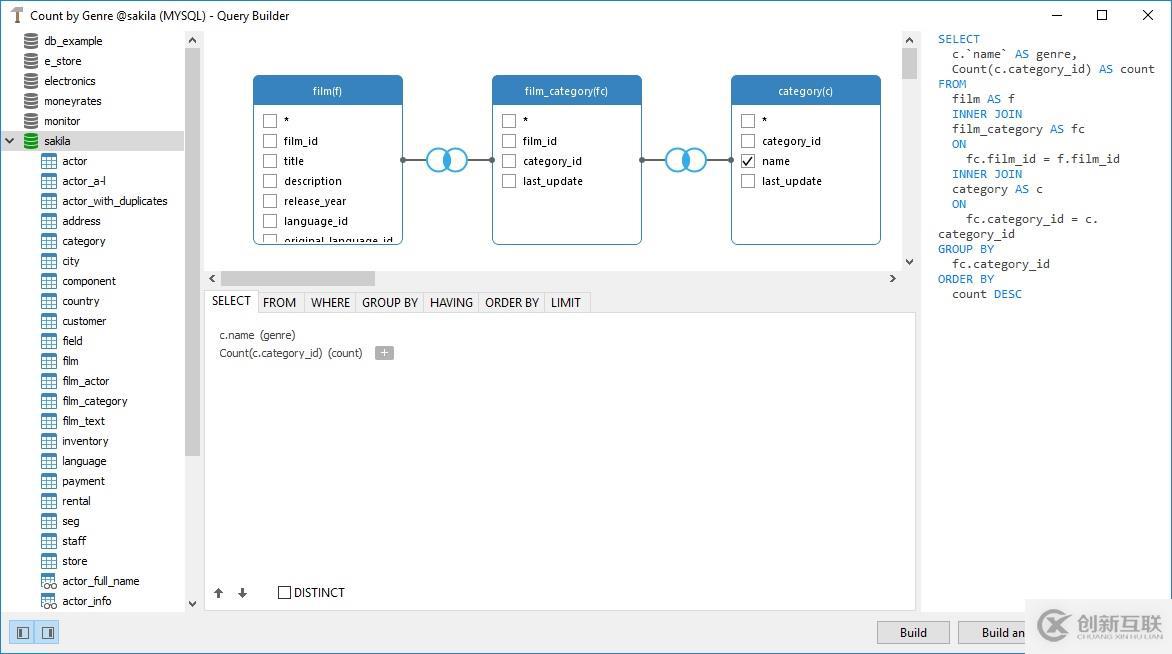1172x654 pixels.
Task: Check the description column in film table
Action: (x=270, y=181)
